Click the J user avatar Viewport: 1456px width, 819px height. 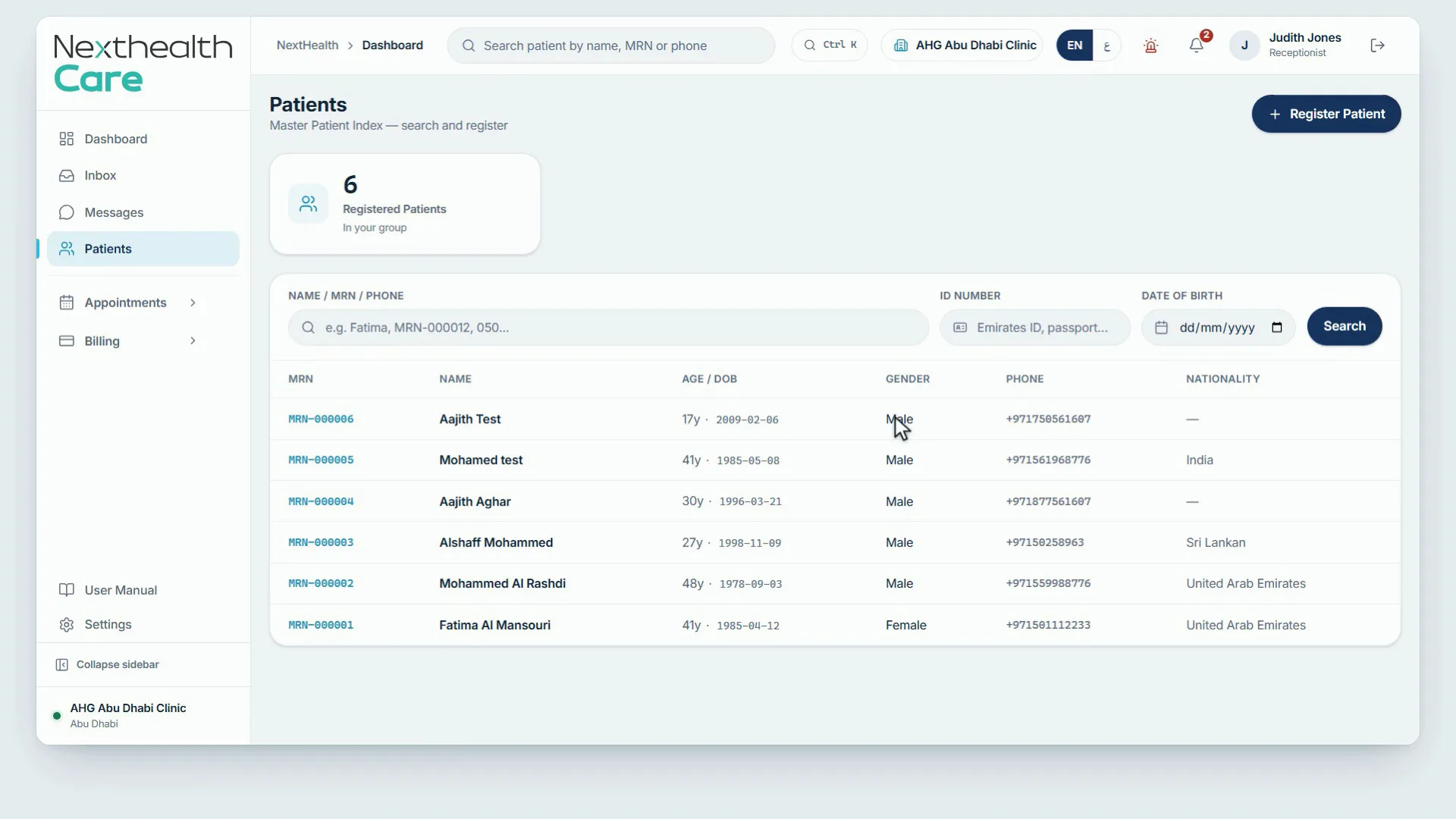1244,45
